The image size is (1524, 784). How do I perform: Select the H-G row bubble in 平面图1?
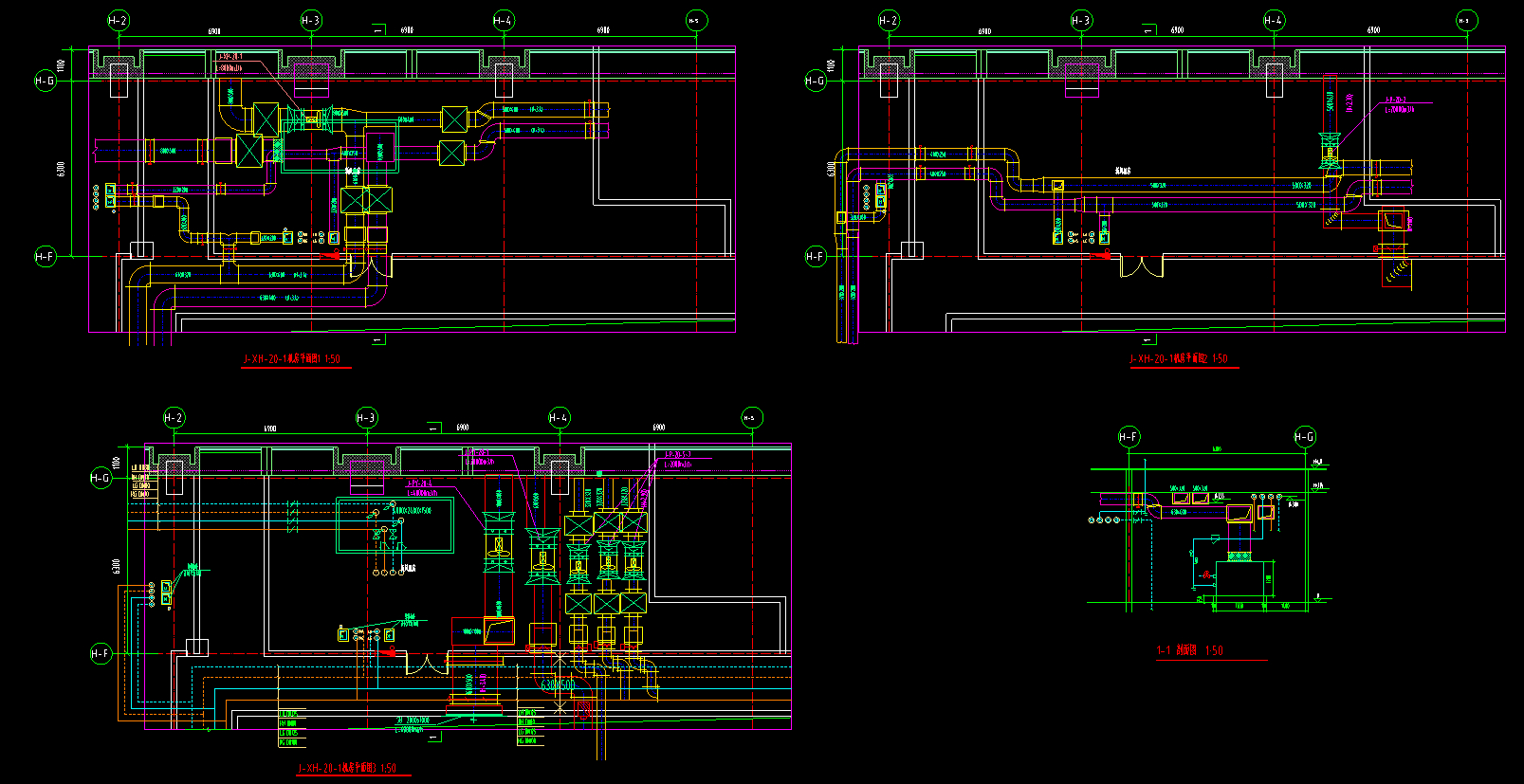[x=45, y=81]
